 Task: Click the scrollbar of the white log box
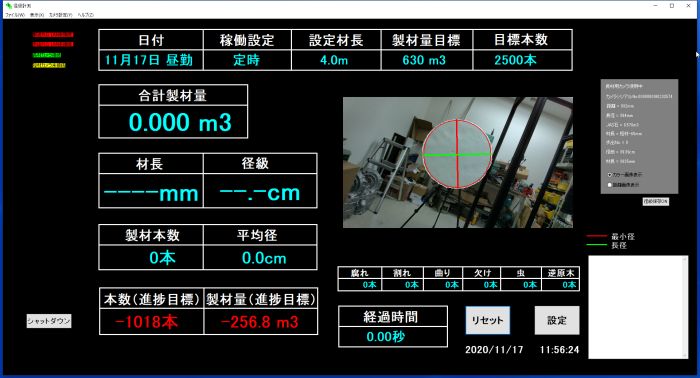[x=686, y=307]
